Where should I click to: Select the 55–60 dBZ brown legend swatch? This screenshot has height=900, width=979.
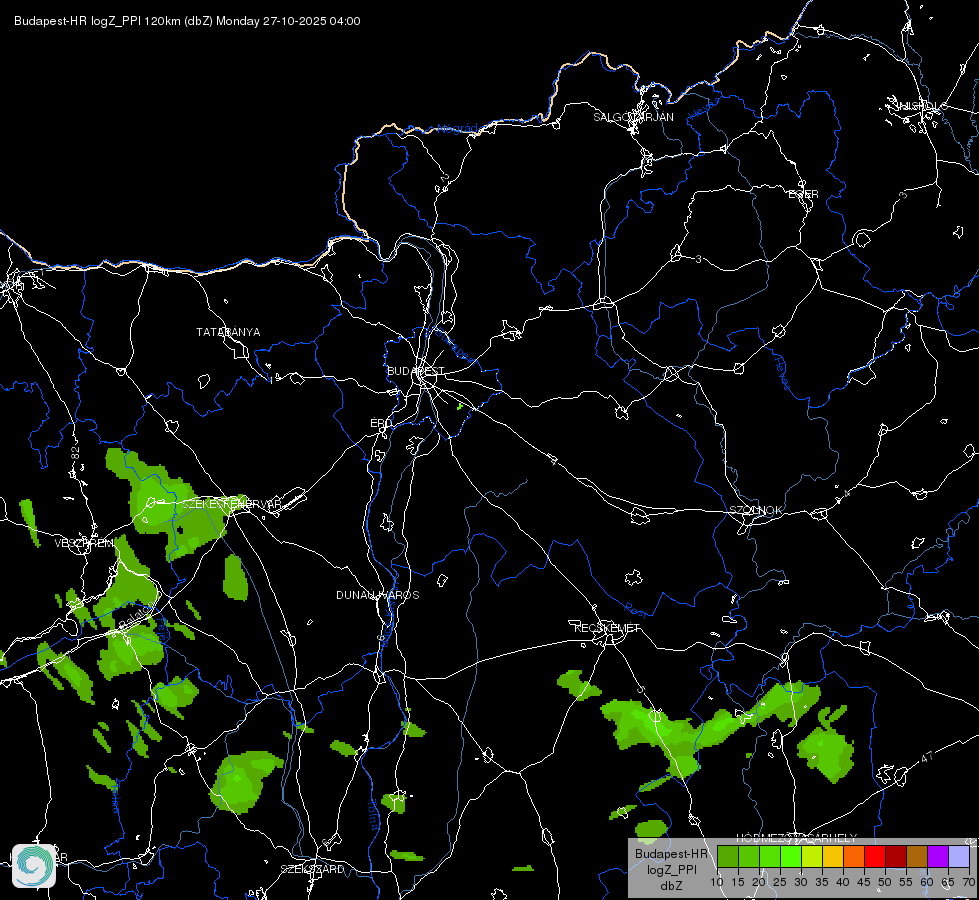coord(917,856)
